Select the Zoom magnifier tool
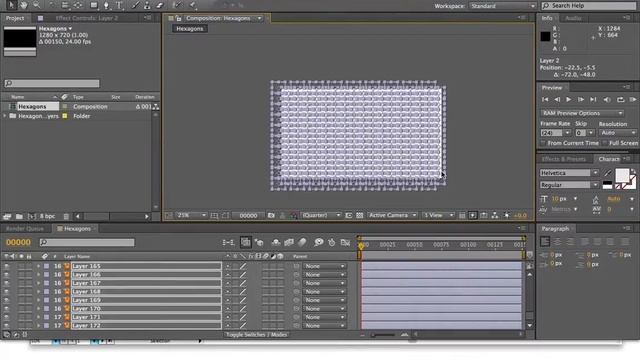Image resolution: width=640 pixels, height=360 pixels. (37, 5)
